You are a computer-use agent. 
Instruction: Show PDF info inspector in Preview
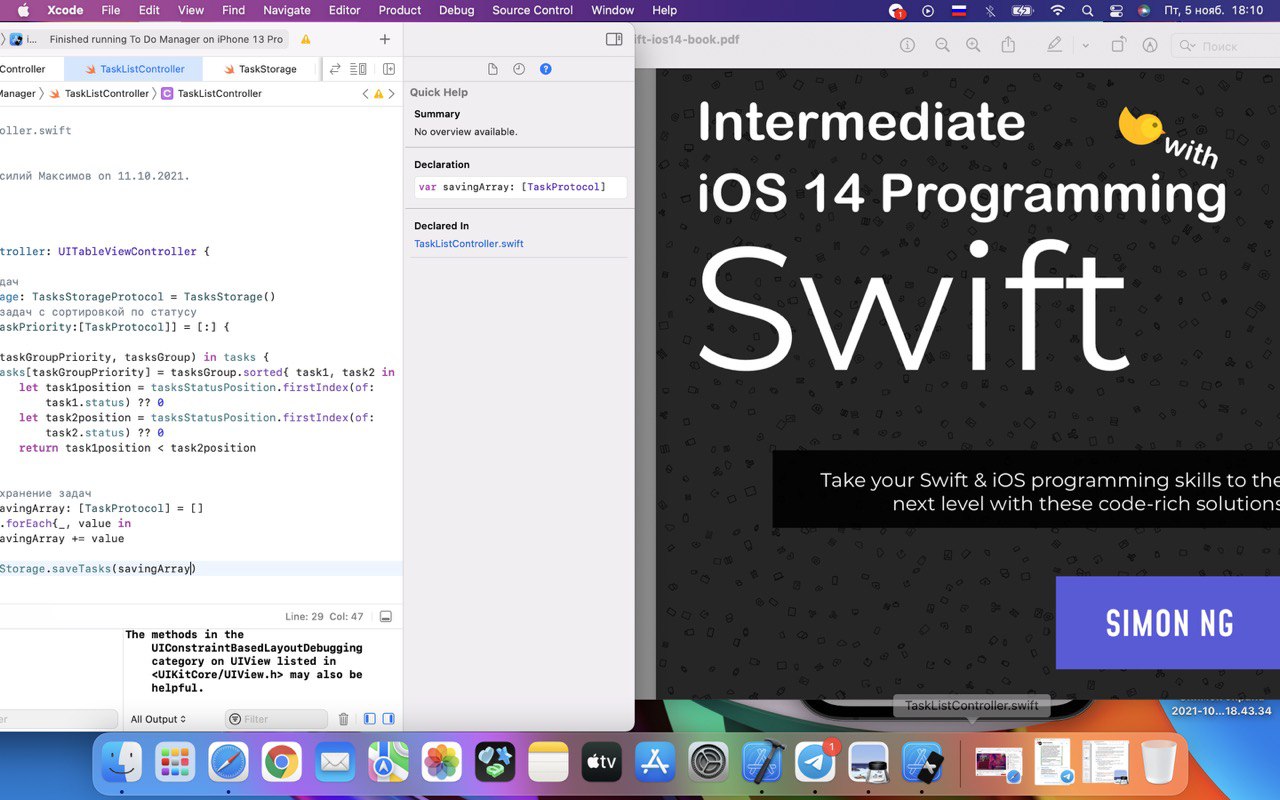908,45
